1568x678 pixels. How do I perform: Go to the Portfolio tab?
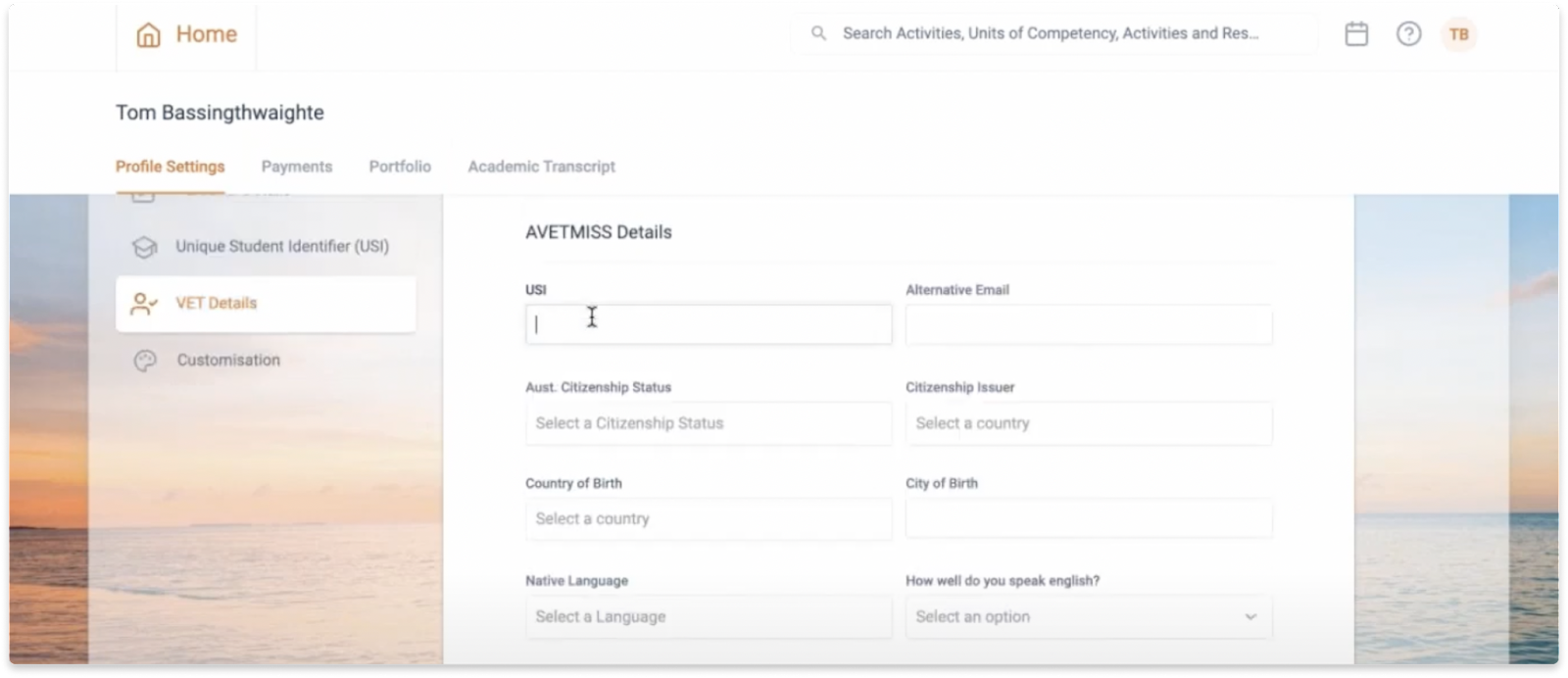[x=399, y=167]
